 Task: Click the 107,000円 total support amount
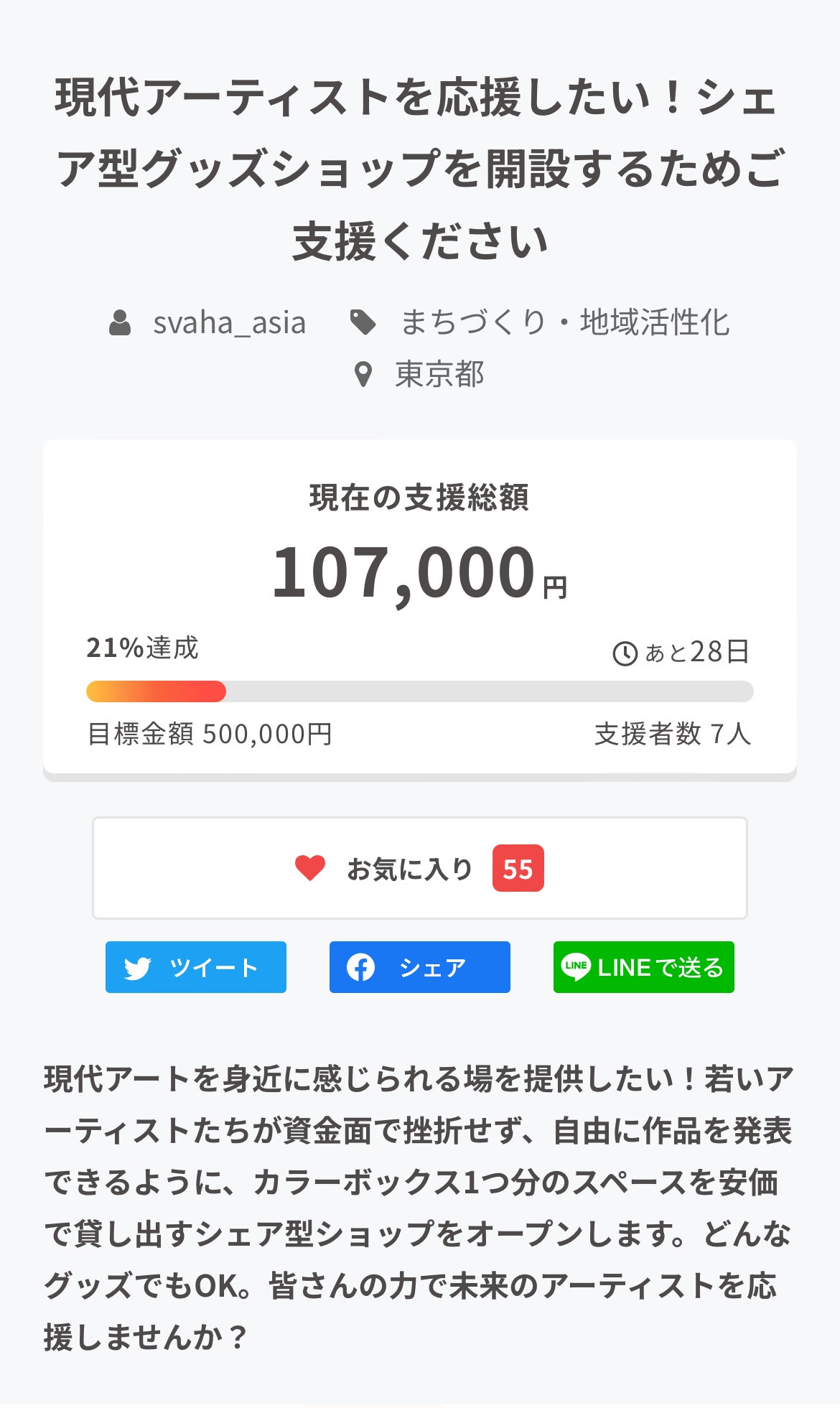(x=419, y=573)
